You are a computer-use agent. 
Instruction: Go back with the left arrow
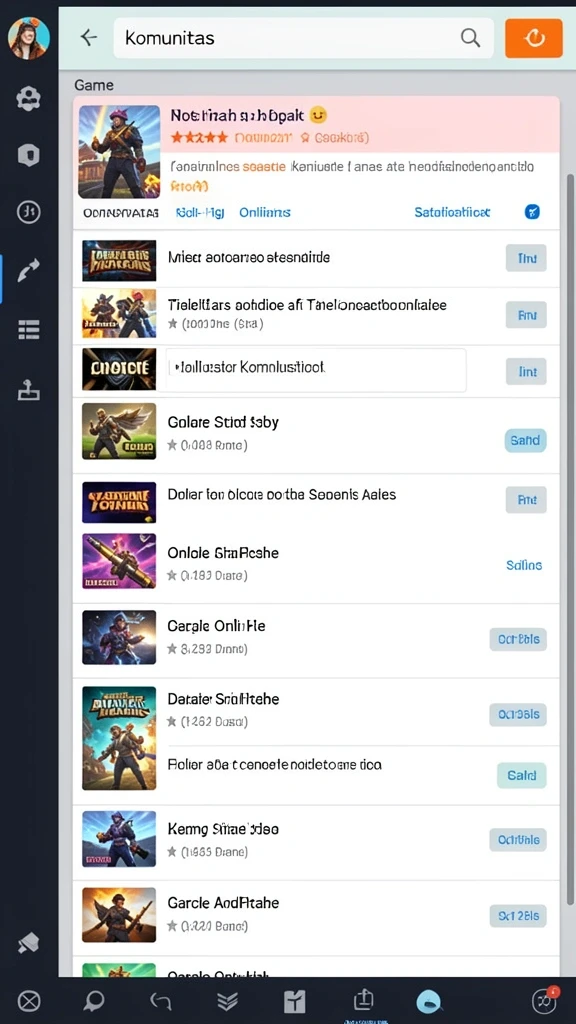89,38
